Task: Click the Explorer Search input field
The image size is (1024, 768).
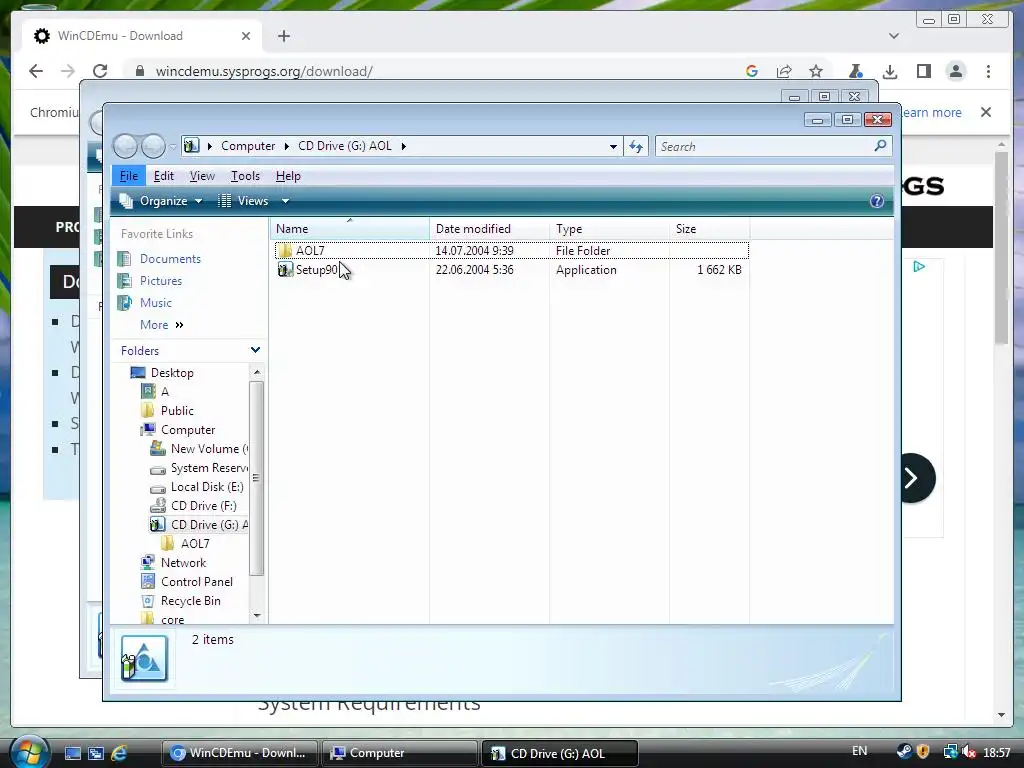Action: click(x=764, y=146)
